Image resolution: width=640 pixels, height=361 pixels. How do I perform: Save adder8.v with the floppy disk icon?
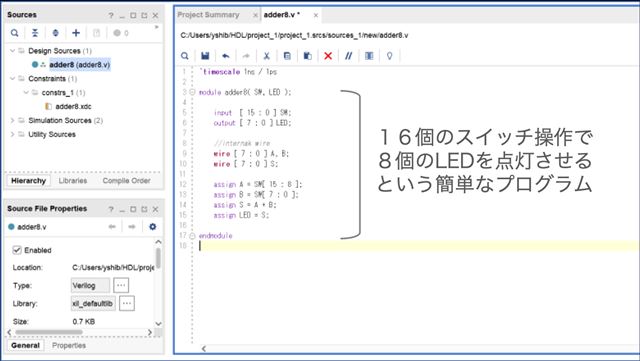(x=205, y=56)
